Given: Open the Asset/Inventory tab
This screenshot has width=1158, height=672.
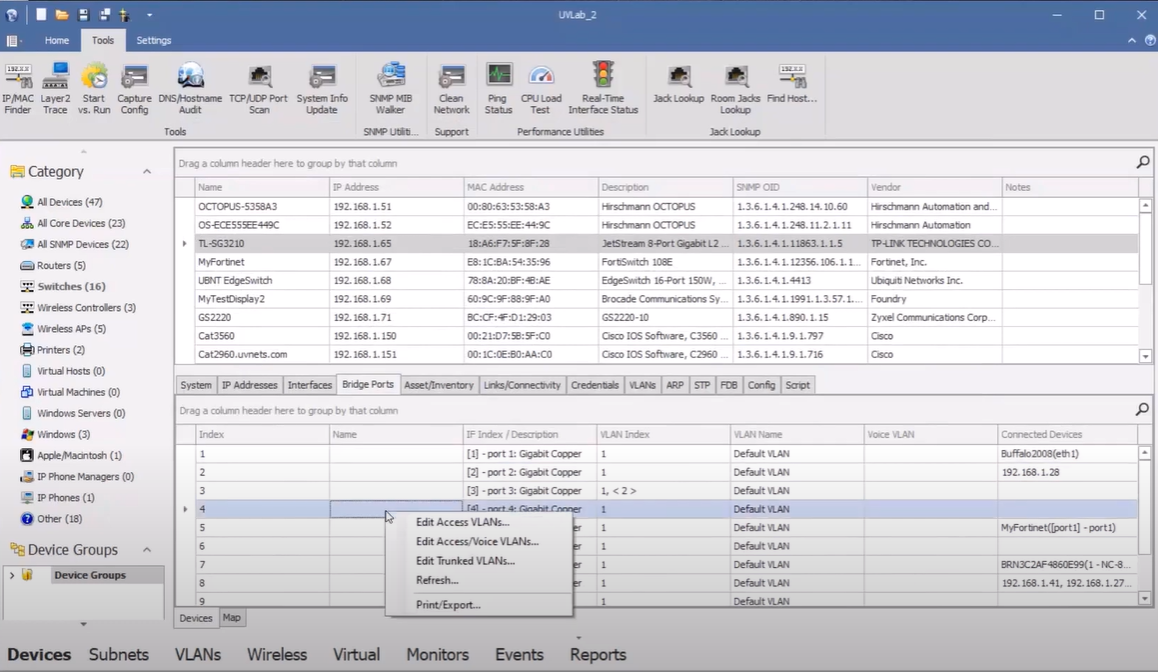Looking at the screenshot, I should click(439, 385).
